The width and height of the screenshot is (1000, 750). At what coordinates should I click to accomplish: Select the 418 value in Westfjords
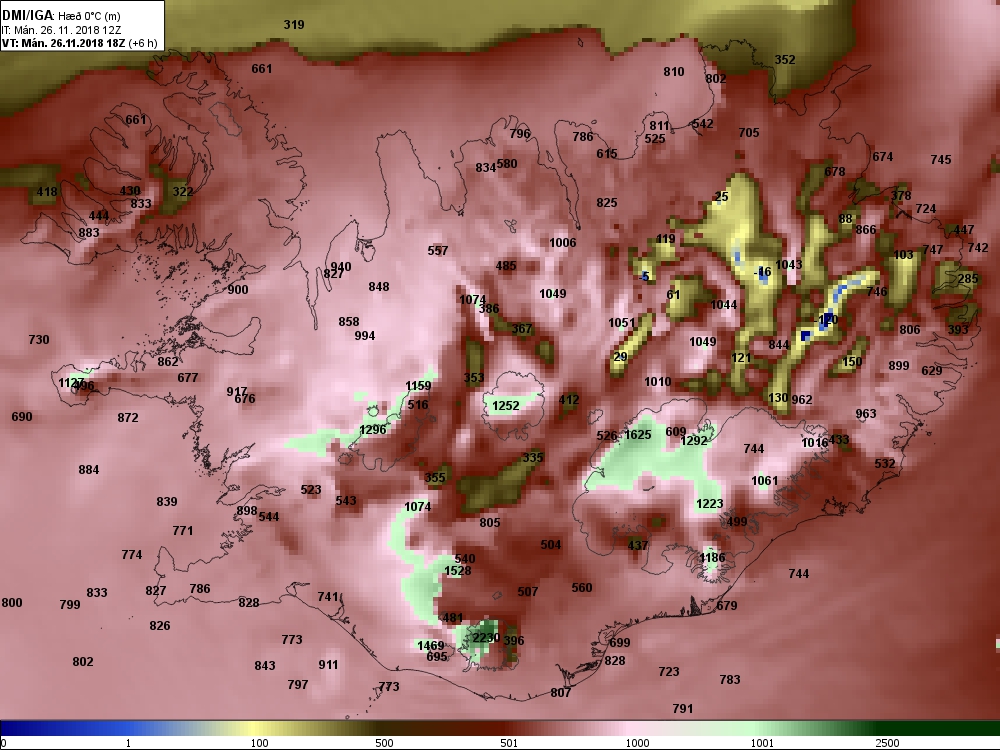click(x=47, y=191)
